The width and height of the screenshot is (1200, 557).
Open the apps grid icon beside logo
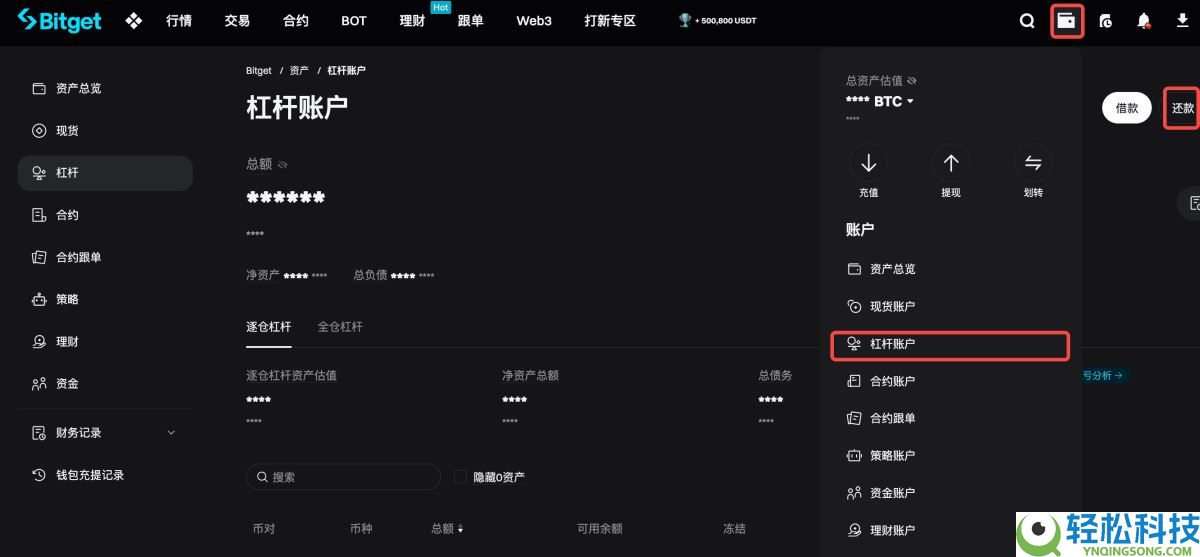coord(134,21)
